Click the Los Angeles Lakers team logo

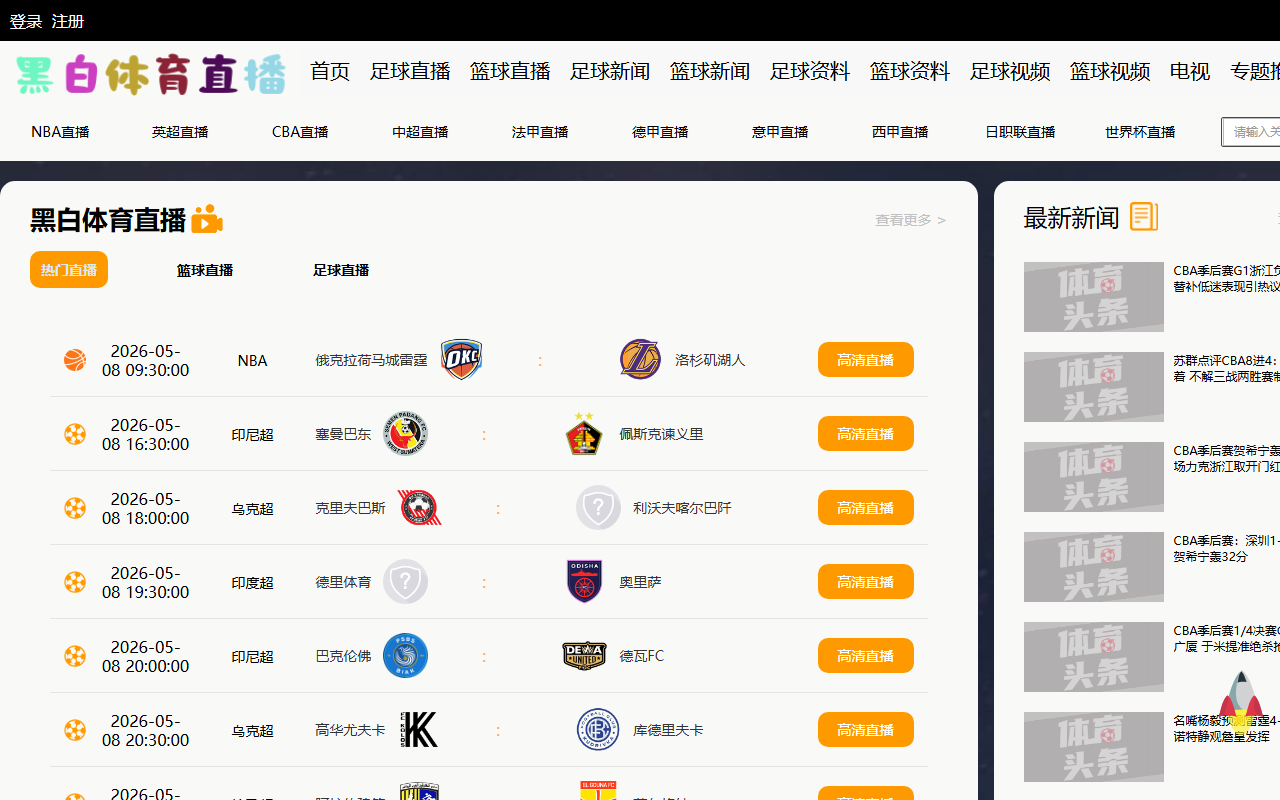point(640,360)
